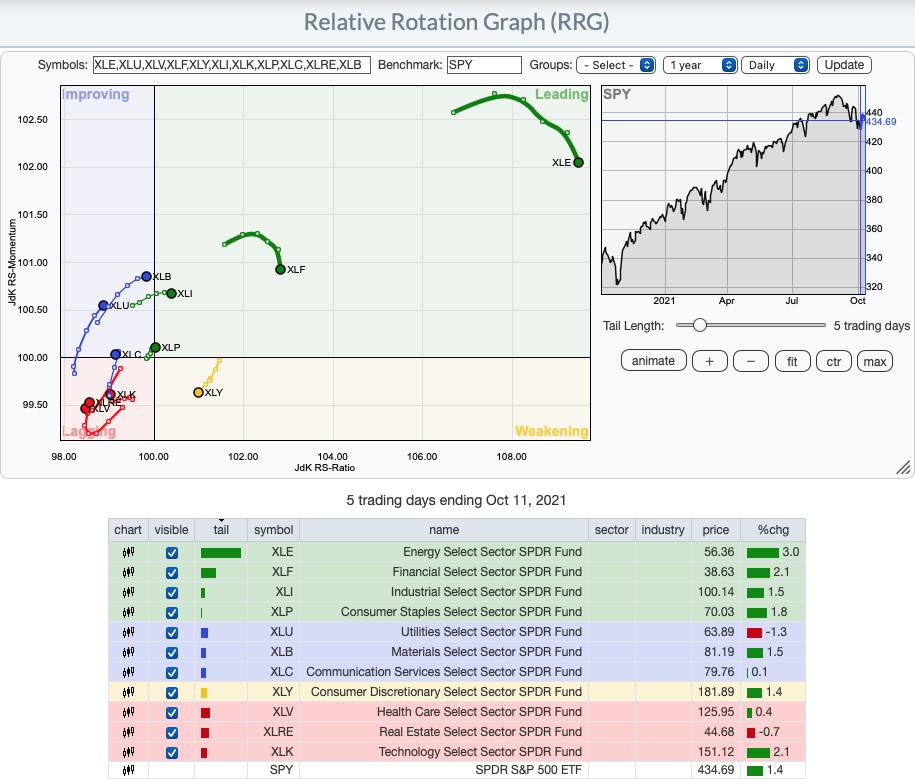Viewport: 915px width, 780px height.
Task: Grab the chart corner resize handle
Action: click(x=903, y=467)
